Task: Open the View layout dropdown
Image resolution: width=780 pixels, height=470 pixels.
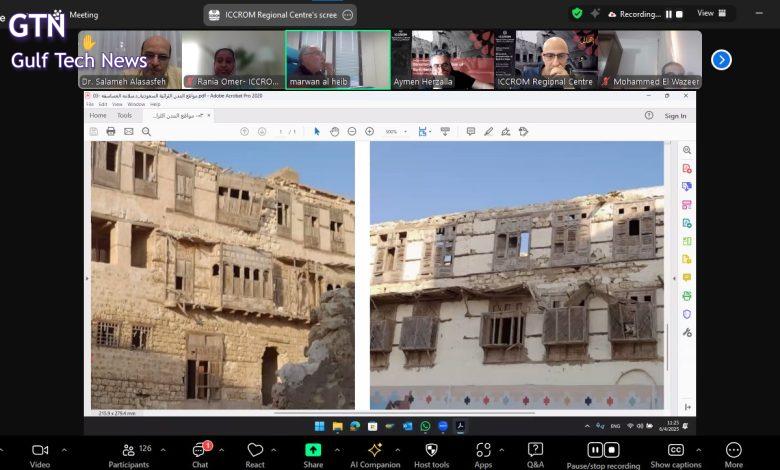Action: pyautogui.click(x=711, y=13)
